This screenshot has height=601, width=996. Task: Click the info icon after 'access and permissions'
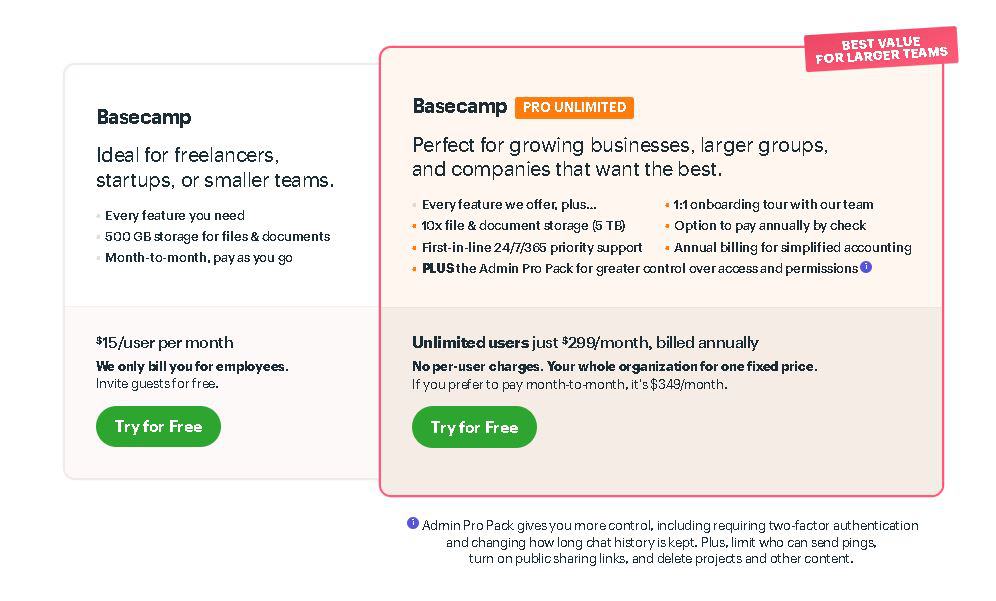pos(866,267)
